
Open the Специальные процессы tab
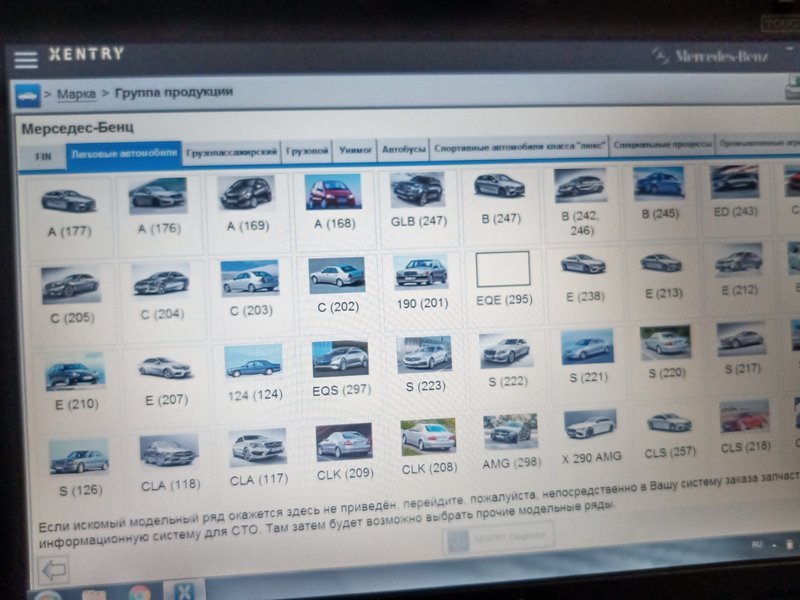[662, 145]
